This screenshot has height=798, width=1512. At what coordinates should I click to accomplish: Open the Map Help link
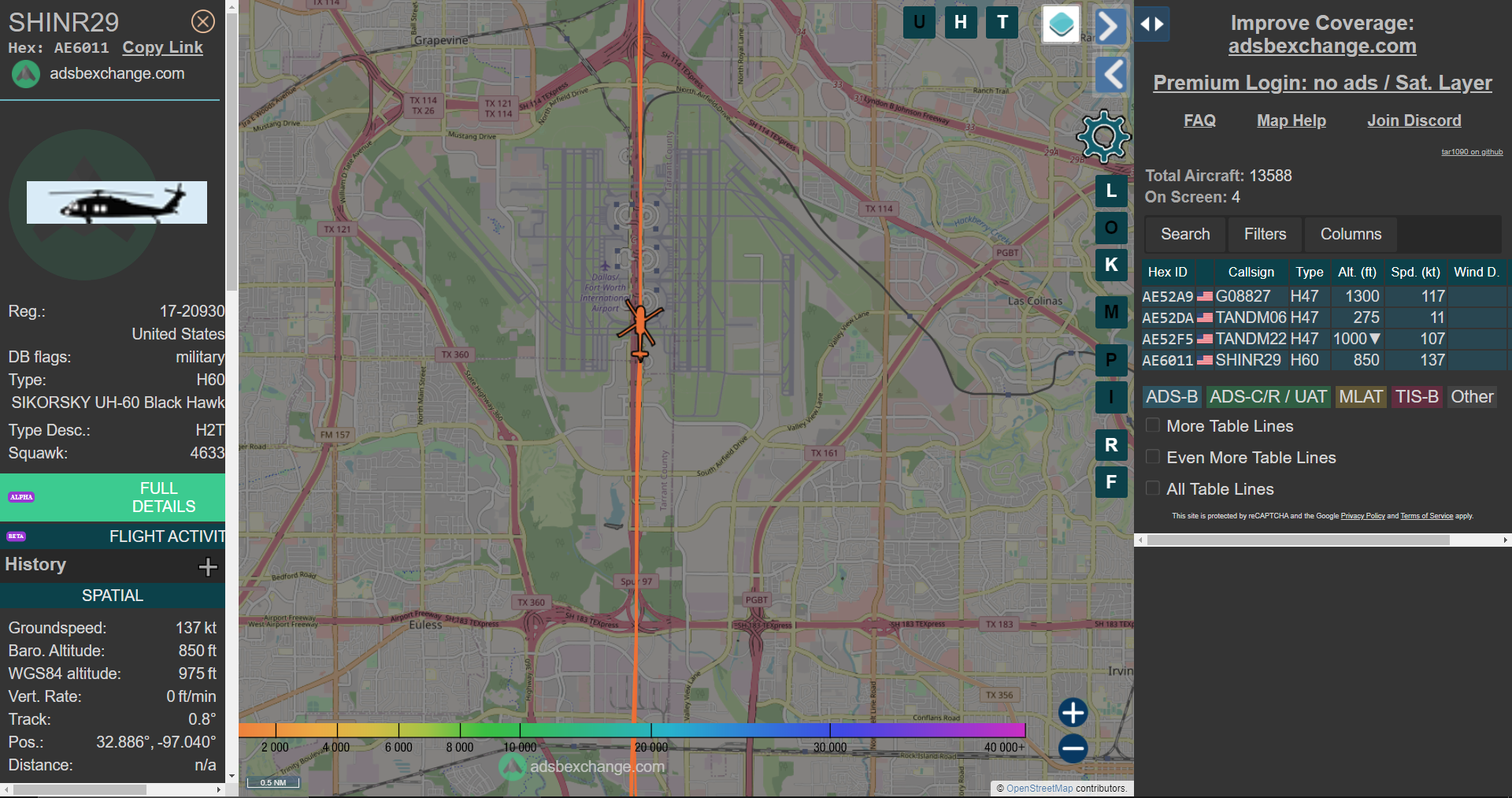pos(1291,121)
